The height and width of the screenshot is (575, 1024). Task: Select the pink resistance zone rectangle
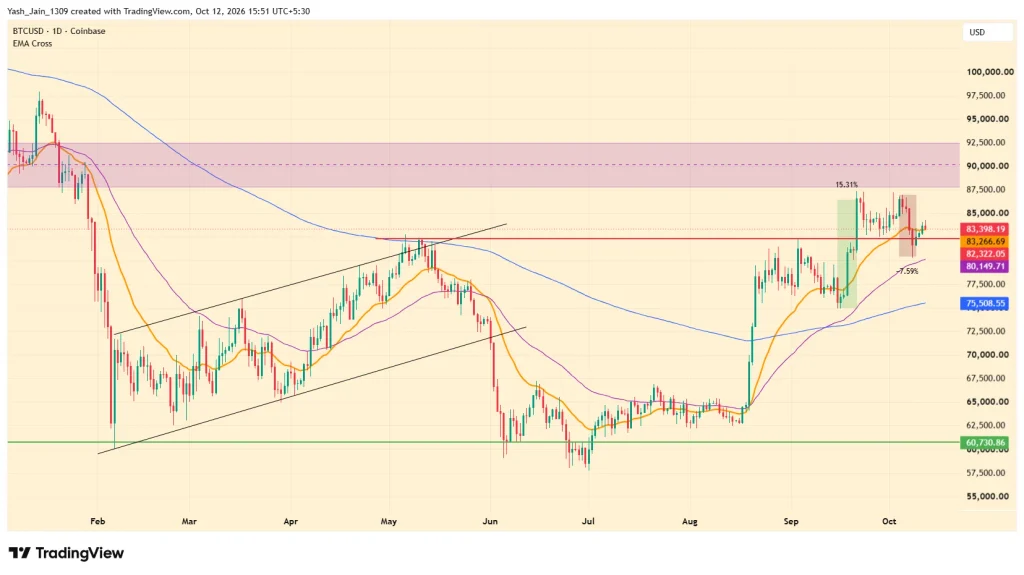click(483, 166)
